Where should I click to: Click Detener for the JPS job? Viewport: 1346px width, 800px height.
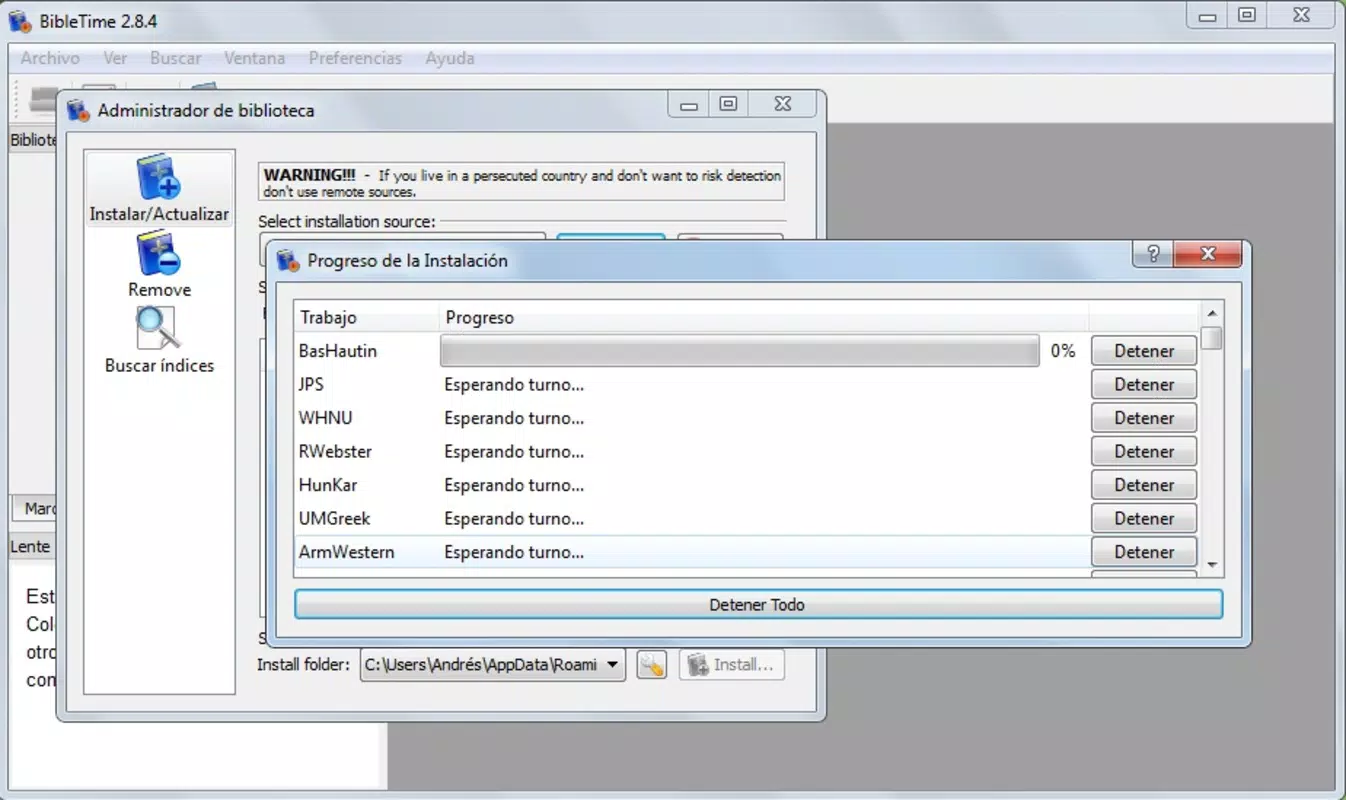(x=1144, y=385)
